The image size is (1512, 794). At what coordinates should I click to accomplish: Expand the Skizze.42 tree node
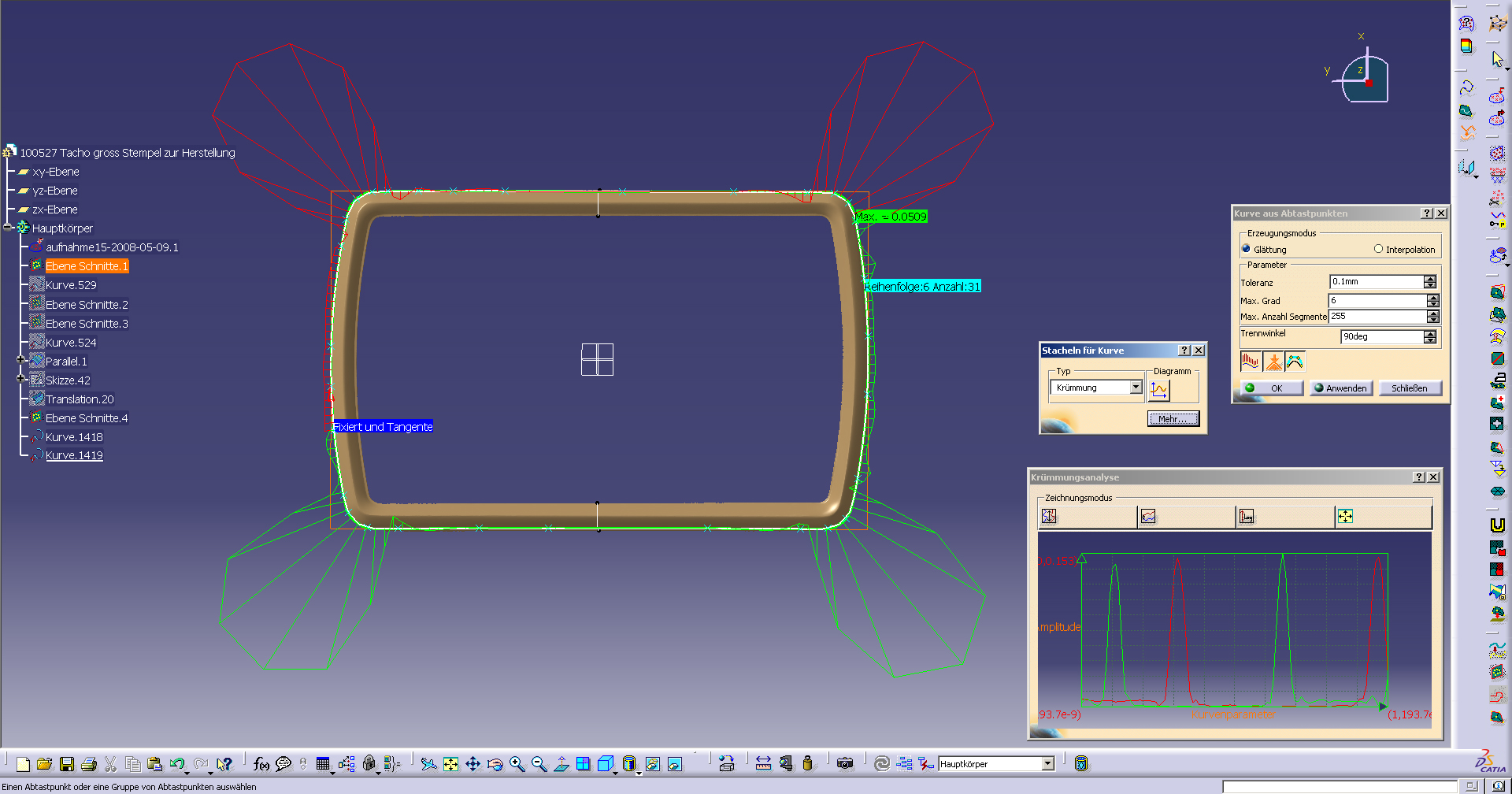21,379
